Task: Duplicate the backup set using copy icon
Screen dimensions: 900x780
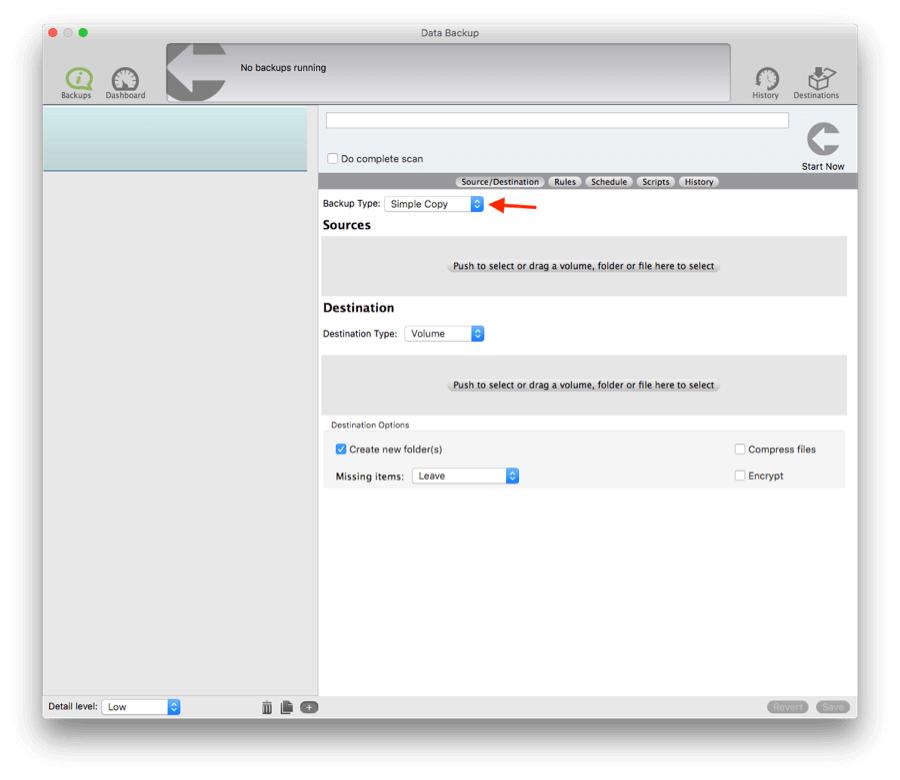Action: 287,706
